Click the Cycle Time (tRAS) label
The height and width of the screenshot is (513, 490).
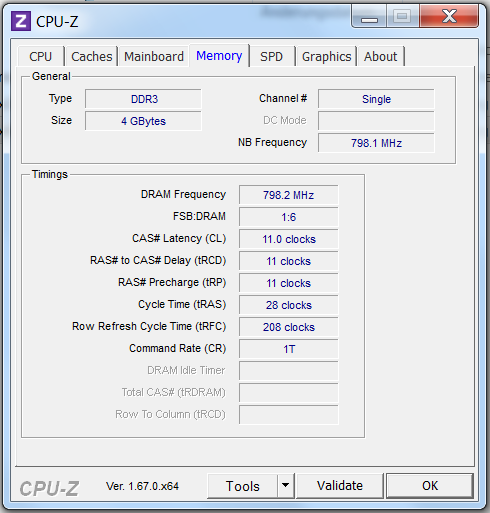tap(182, 304)
